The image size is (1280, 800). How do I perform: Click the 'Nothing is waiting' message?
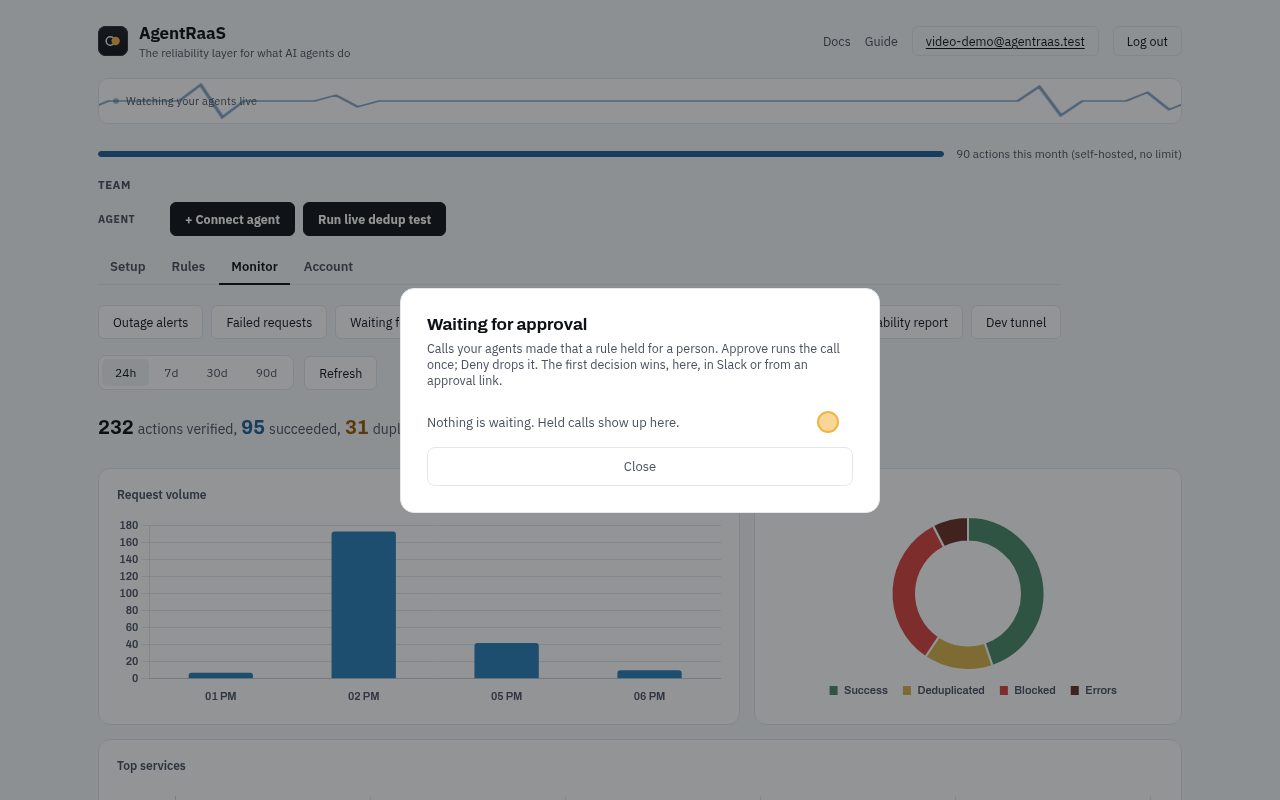coord(553,422)
